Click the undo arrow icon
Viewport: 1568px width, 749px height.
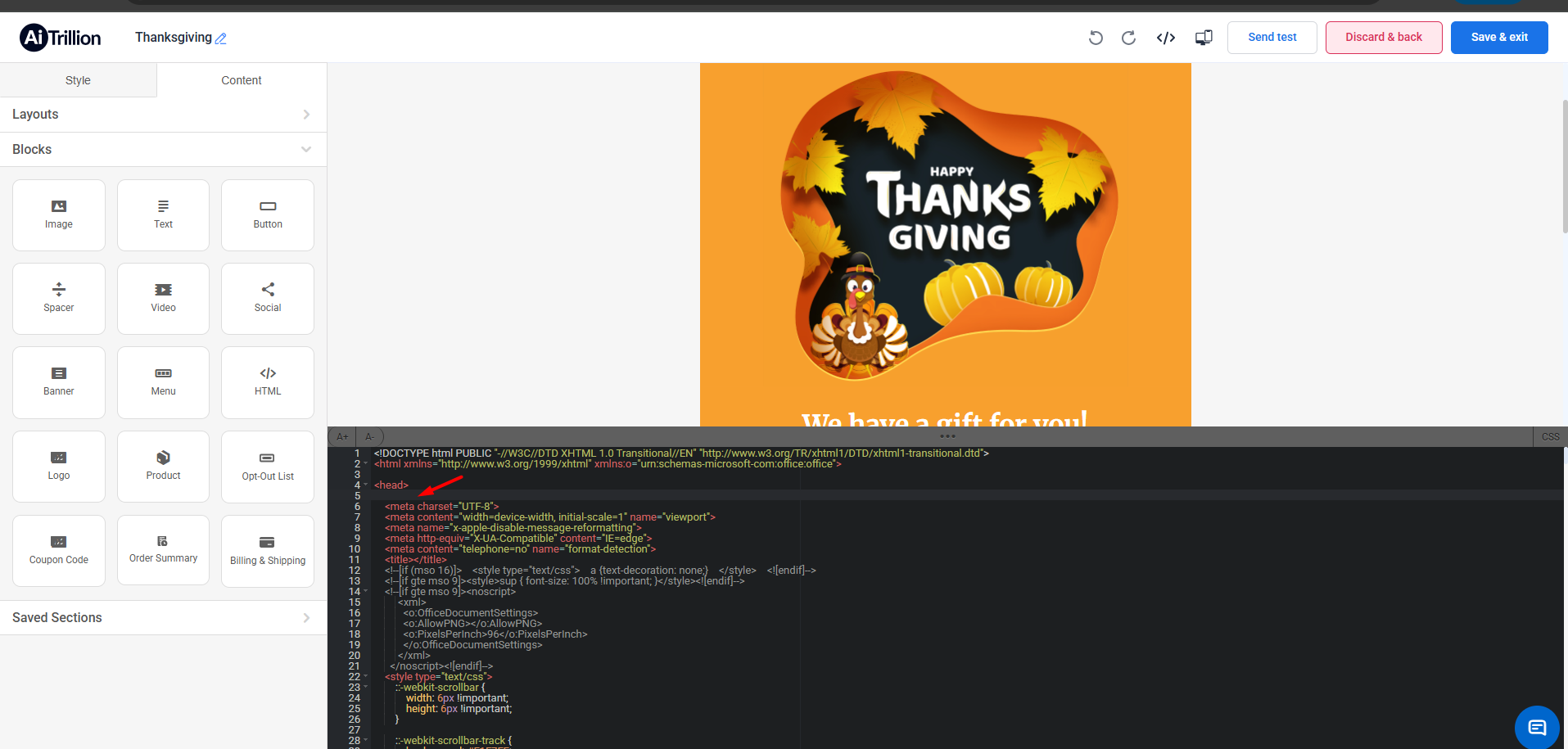[1096, 38]
